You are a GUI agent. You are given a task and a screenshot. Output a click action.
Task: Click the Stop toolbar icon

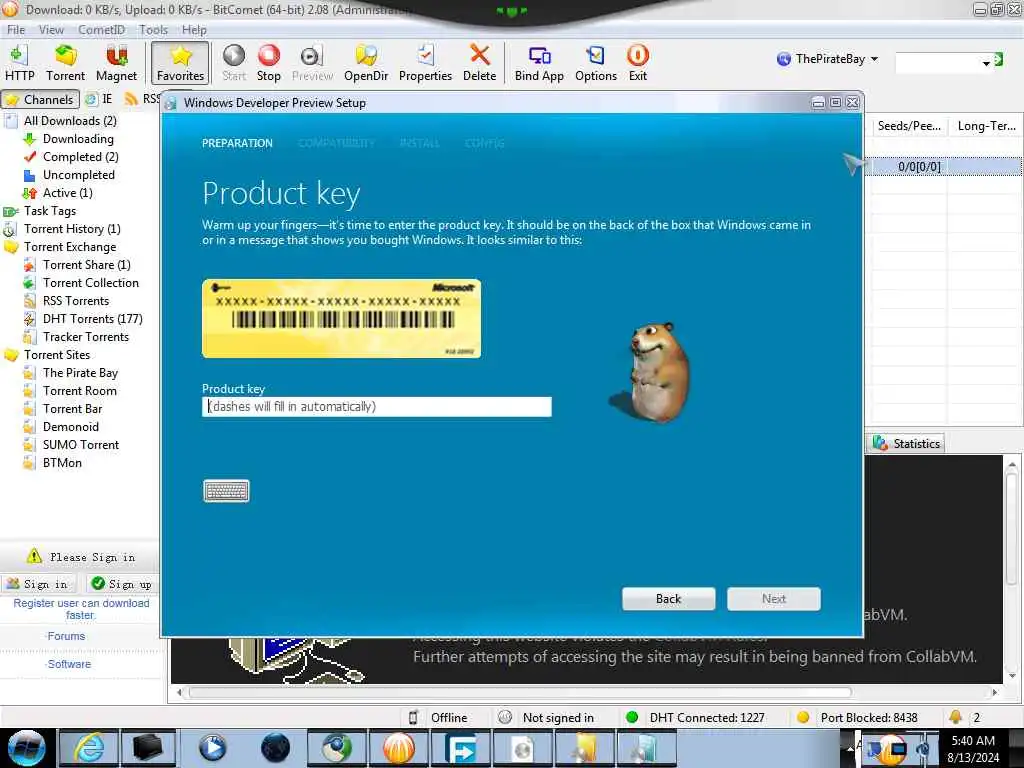(268, 63)
